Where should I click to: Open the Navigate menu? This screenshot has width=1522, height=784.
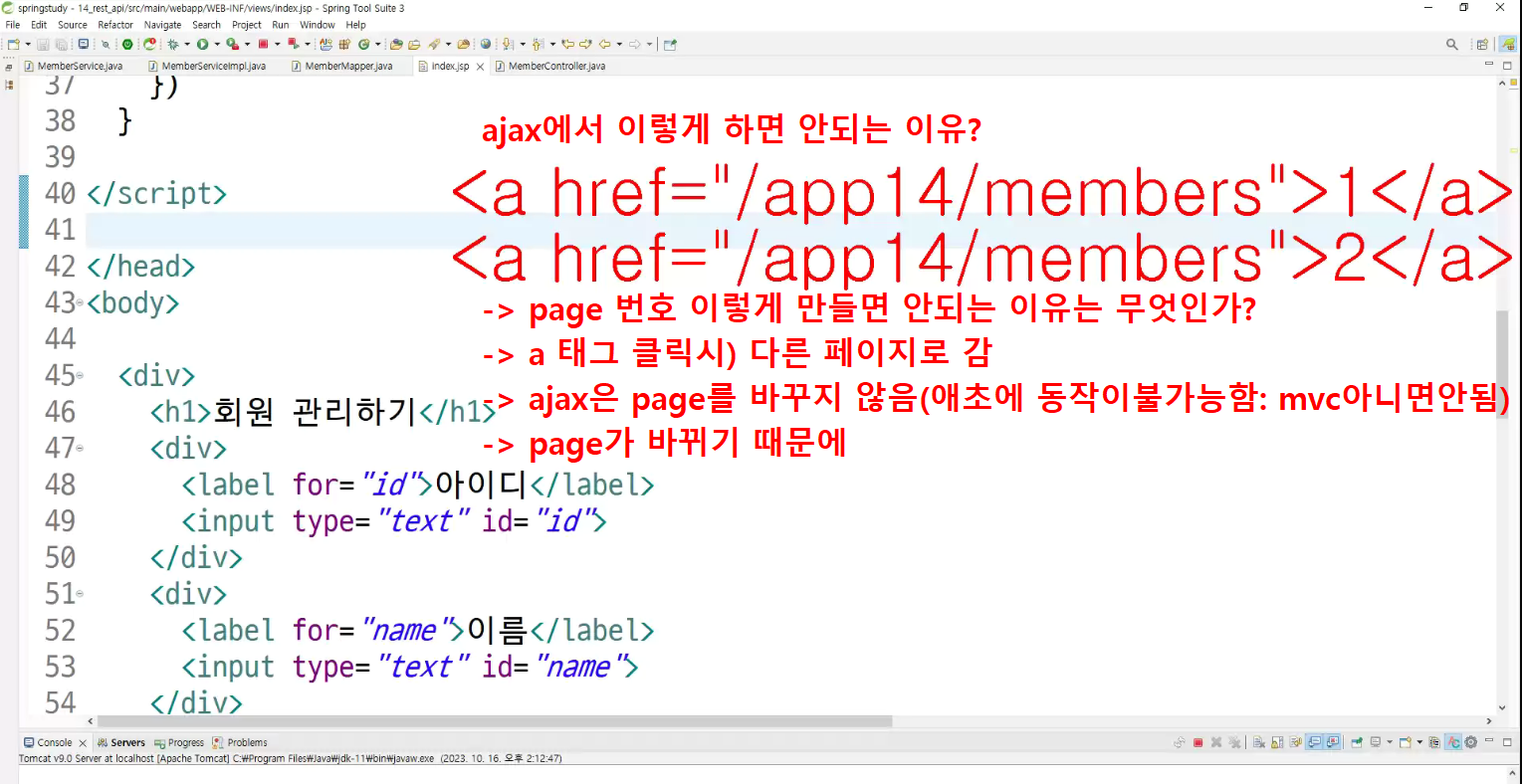click(162, 25)
